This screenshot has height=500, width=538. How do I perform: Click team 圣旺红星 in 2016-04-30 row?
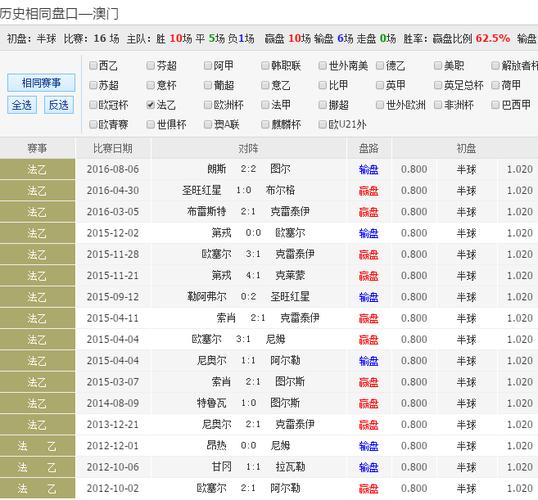pyautogui.click(x=202, y=190)
